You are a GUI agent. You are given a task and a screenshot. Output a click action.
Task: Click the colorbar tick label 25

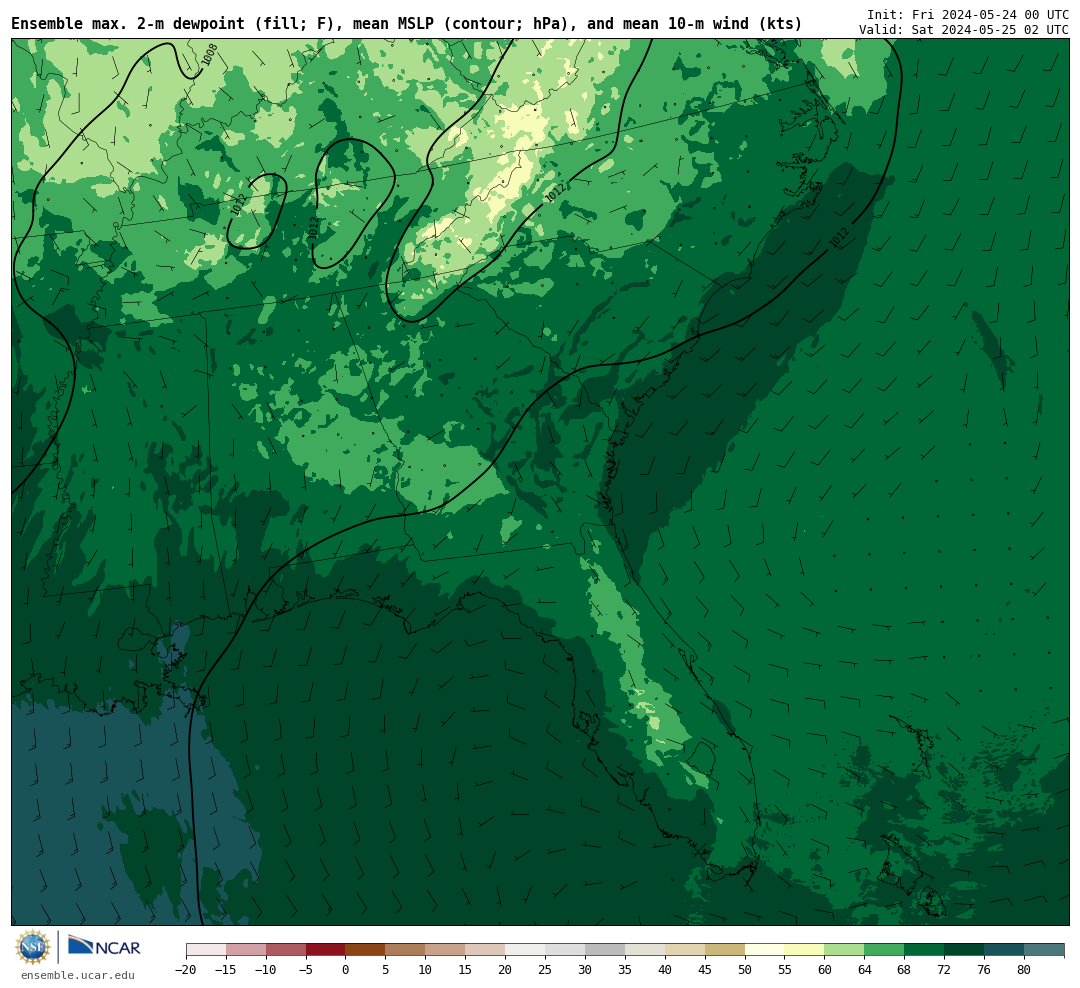coord(546,969)
